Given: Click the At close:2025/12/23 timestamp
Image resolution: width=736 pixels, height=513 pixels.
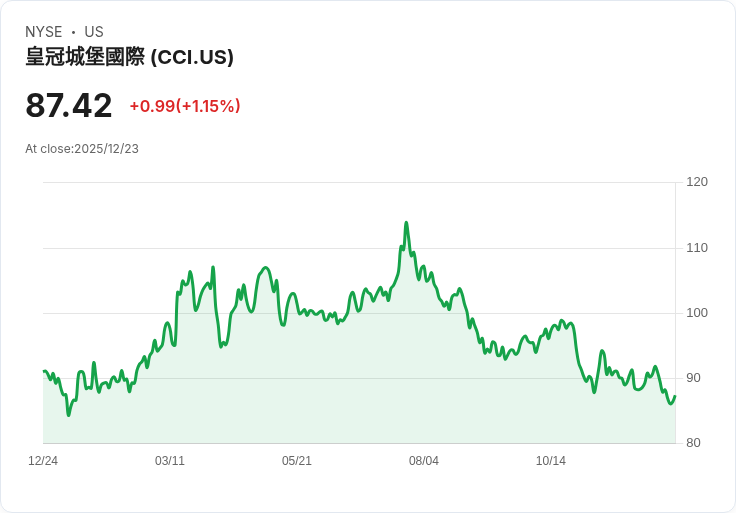Looking at the screenshot, I should point(82,149).
